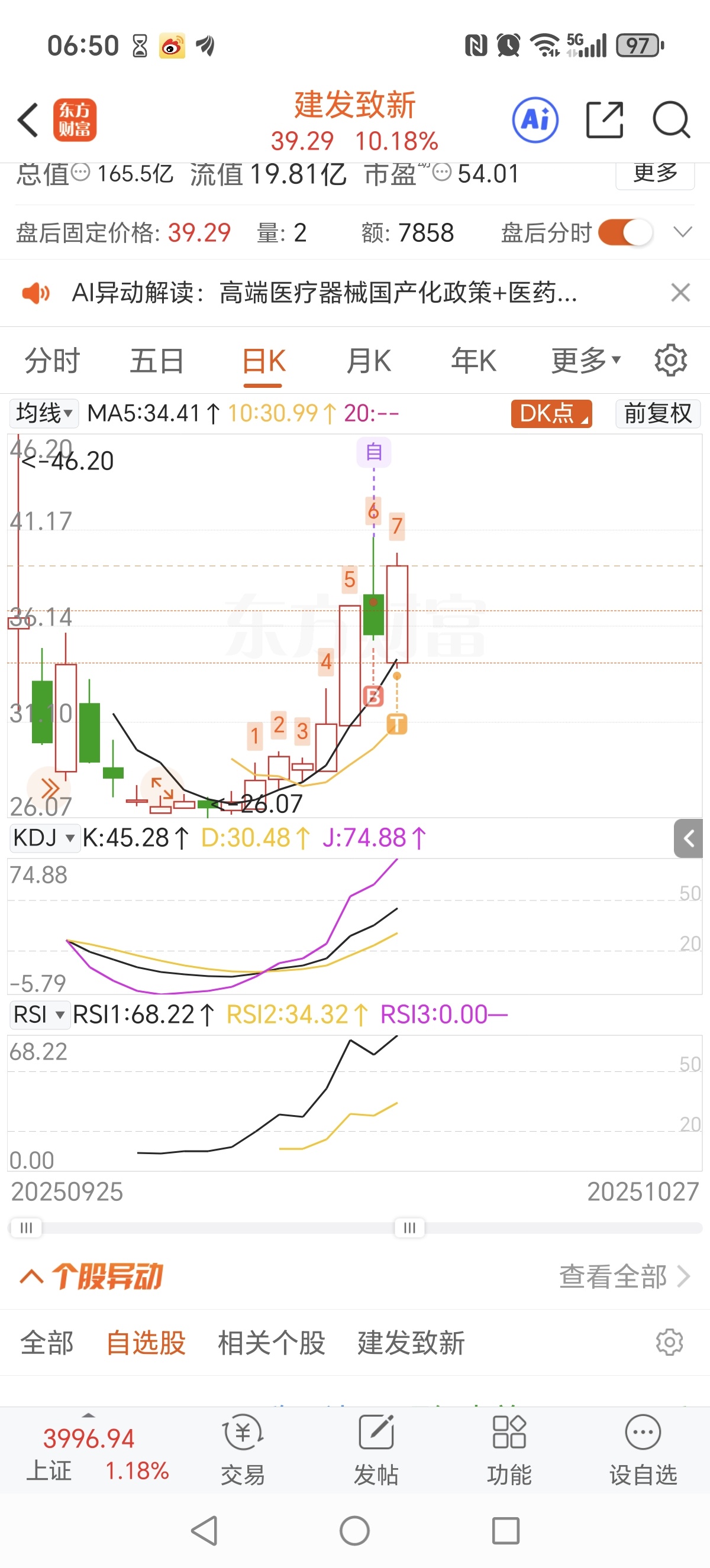Open the RSI indicator dropdown
This screenshot has width=710, height=1568.
pos(40,1015)
